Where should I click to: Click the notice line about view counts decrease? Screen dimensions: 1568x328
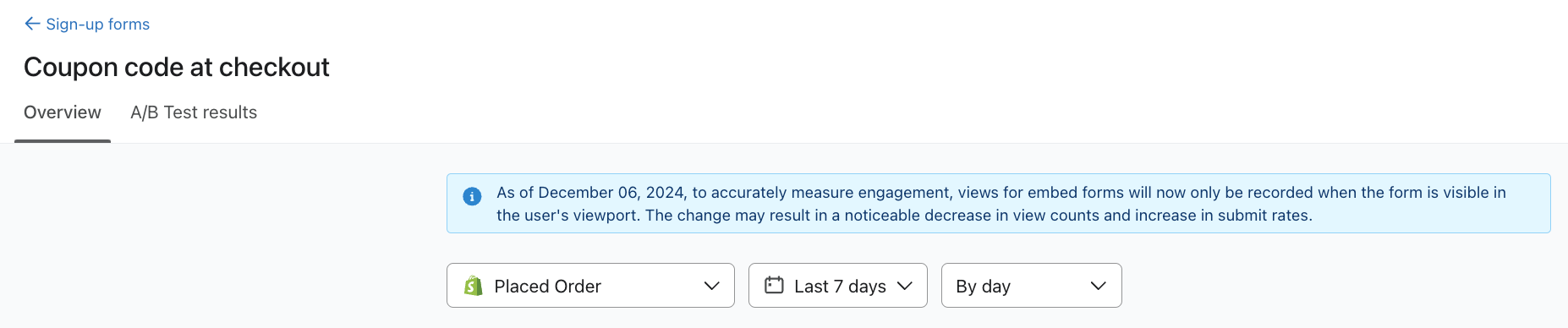point(904,216)
